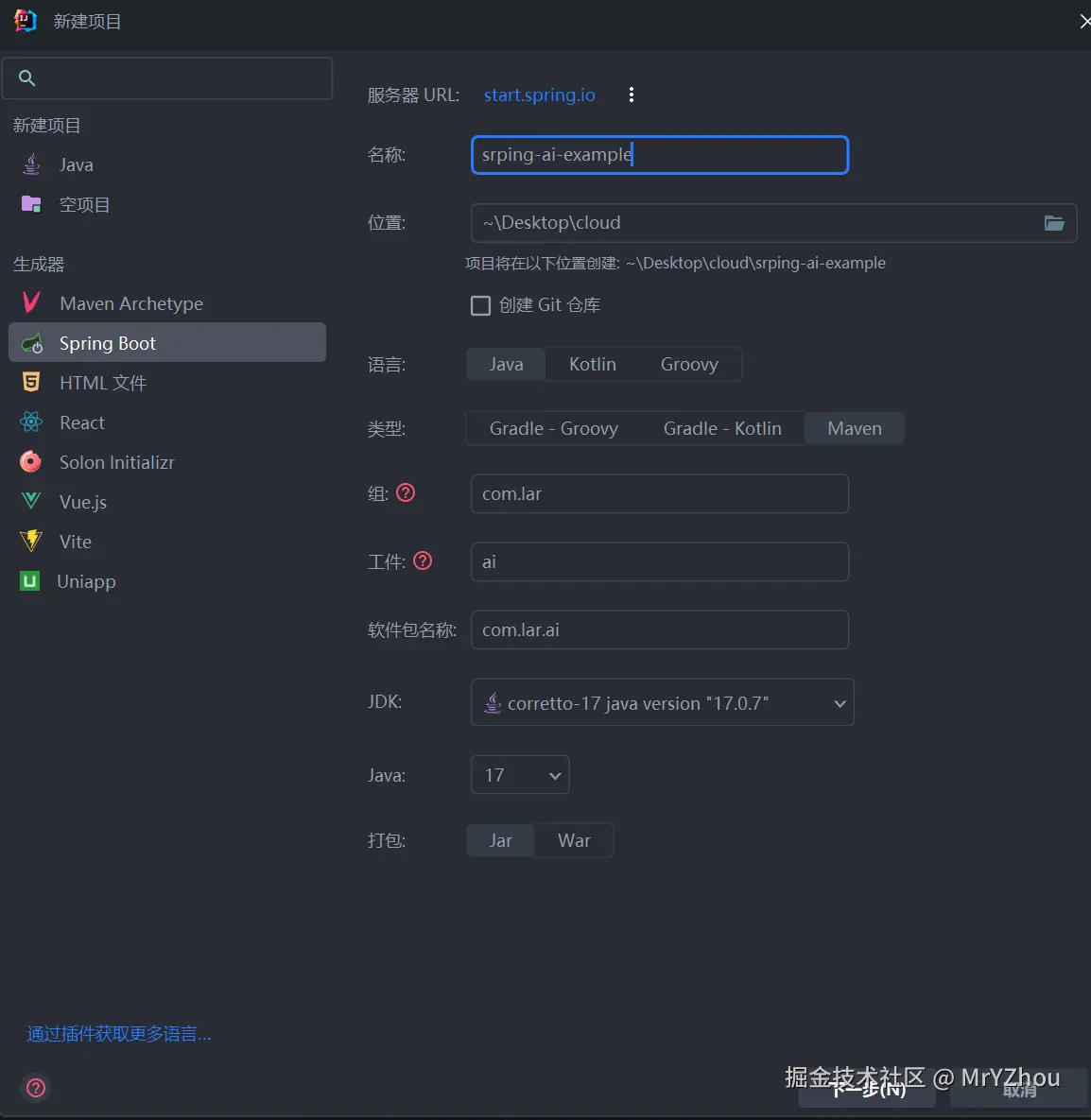
Task: Select Vue.js generator
Action: 167,502
